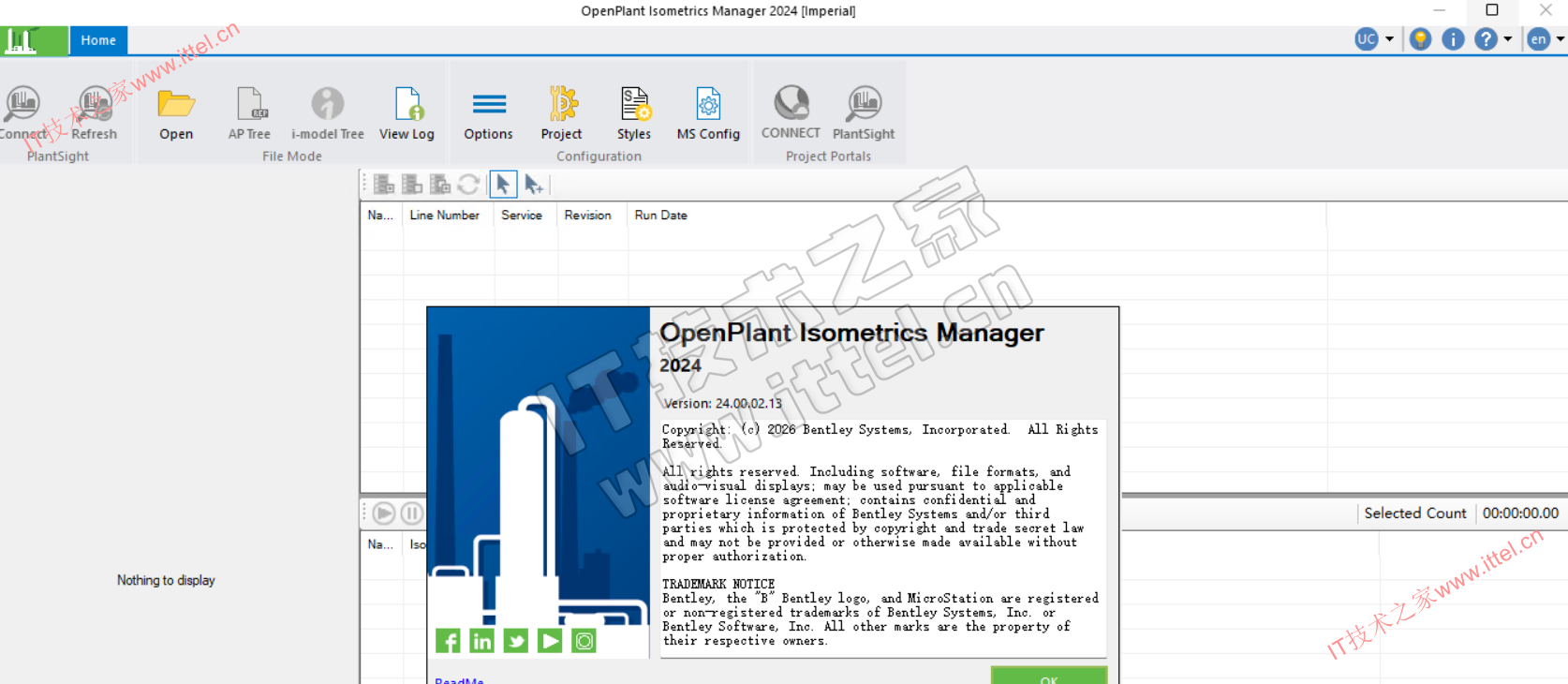The image size is (1568, 684).
Task: Click the lightbulb icon in title bar
Action: click(1420, 39)
